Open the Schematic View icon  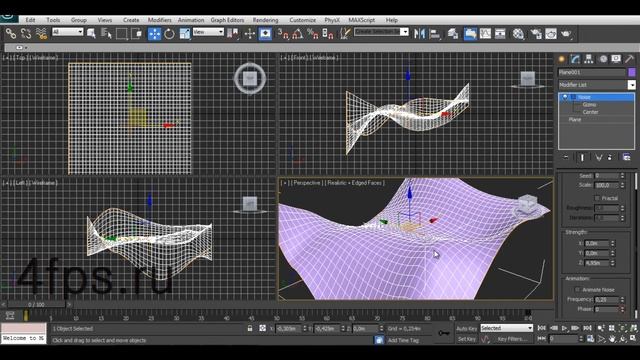coord(500,33)
